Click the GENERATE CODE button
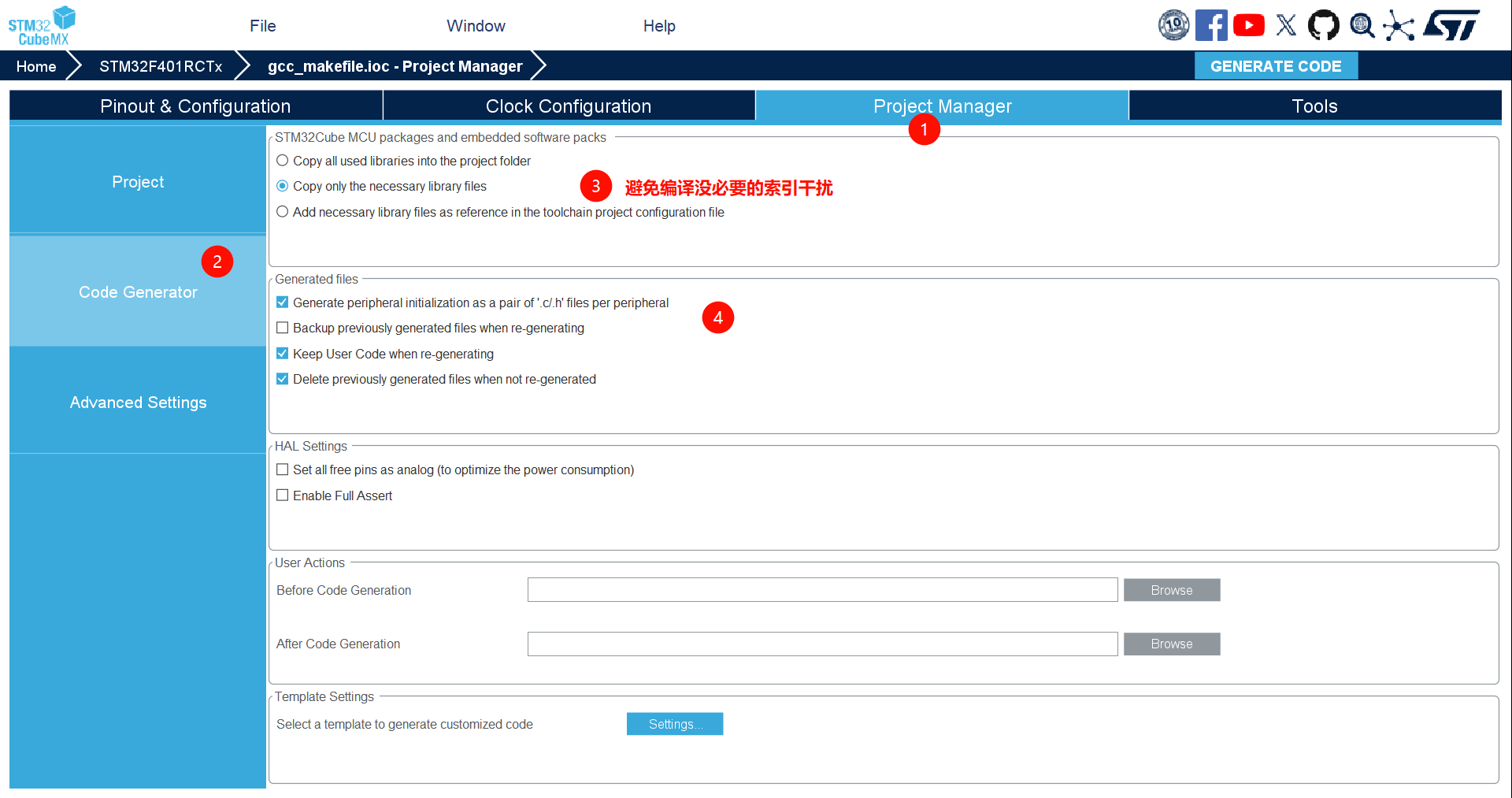Image resolution: width=1512 pixels, height=798 pixels. [1276, 66]
